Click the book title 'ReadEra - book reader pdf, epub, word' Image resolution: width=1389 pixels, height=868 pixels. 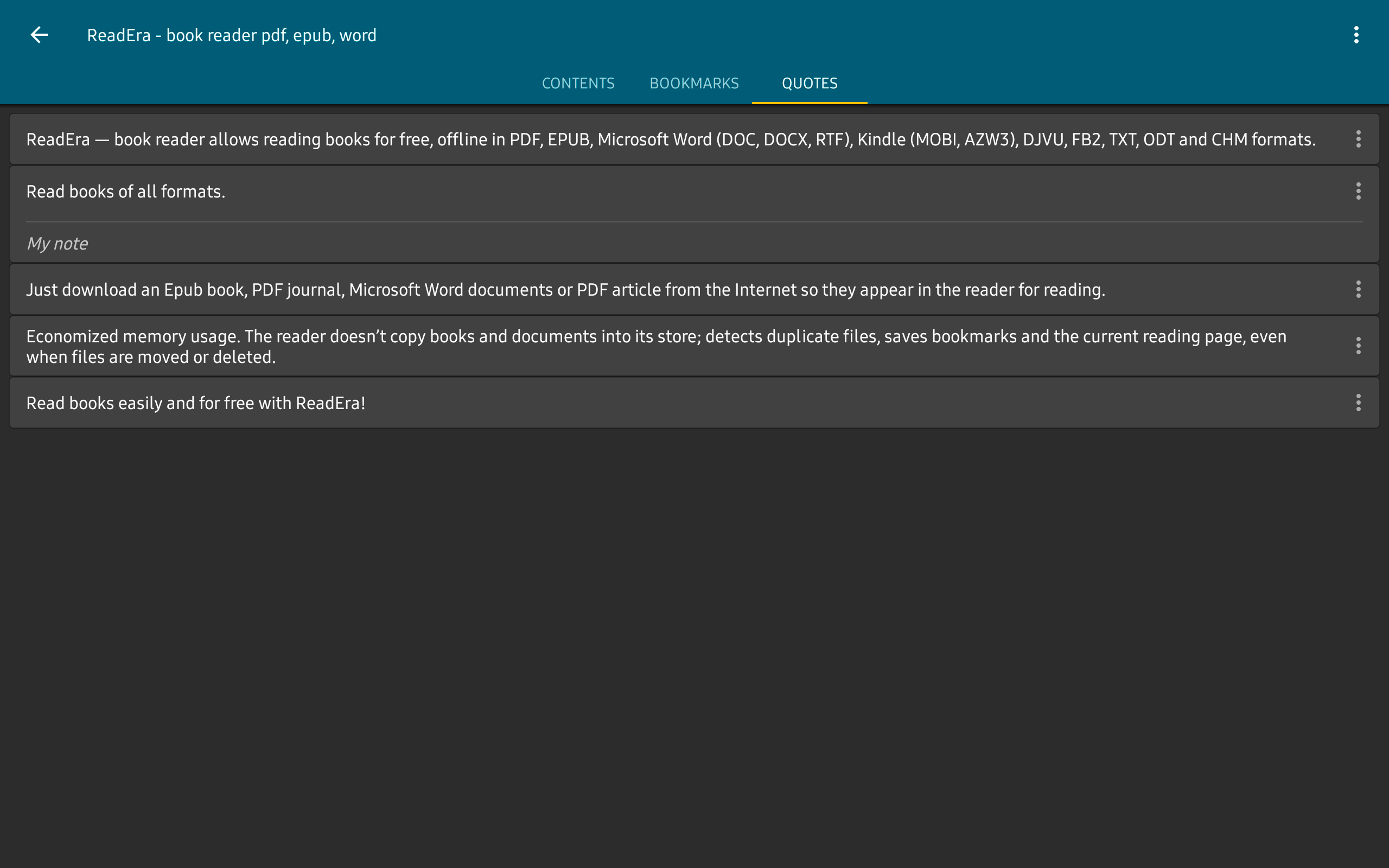click(x=231, y=35)
